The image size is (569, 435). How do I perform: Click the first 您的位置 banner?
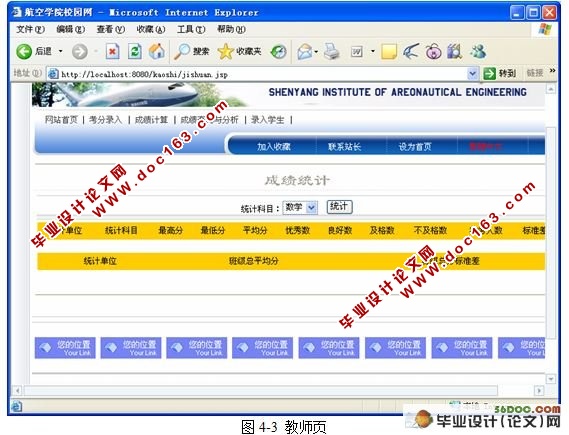click(x=65, y=348)
